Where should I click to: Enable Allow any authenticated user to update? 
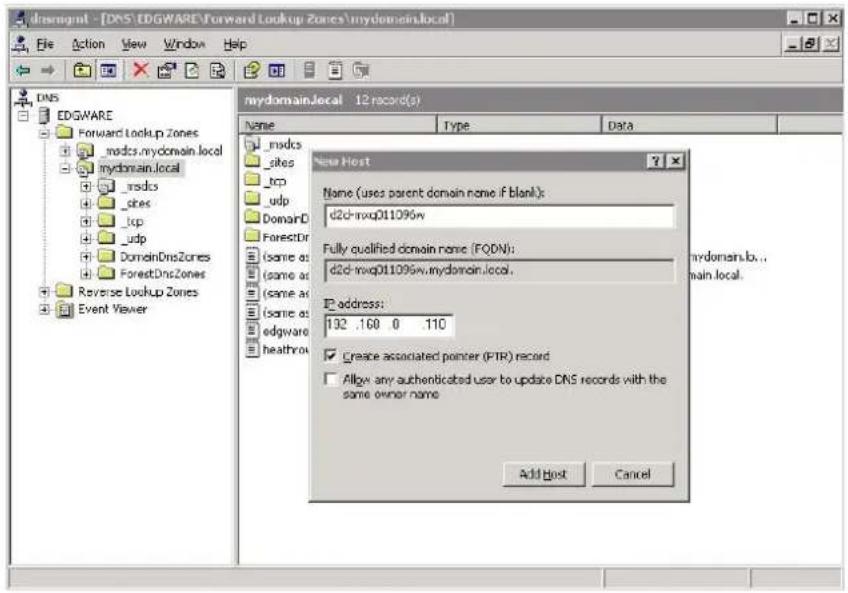pos(330,379)
